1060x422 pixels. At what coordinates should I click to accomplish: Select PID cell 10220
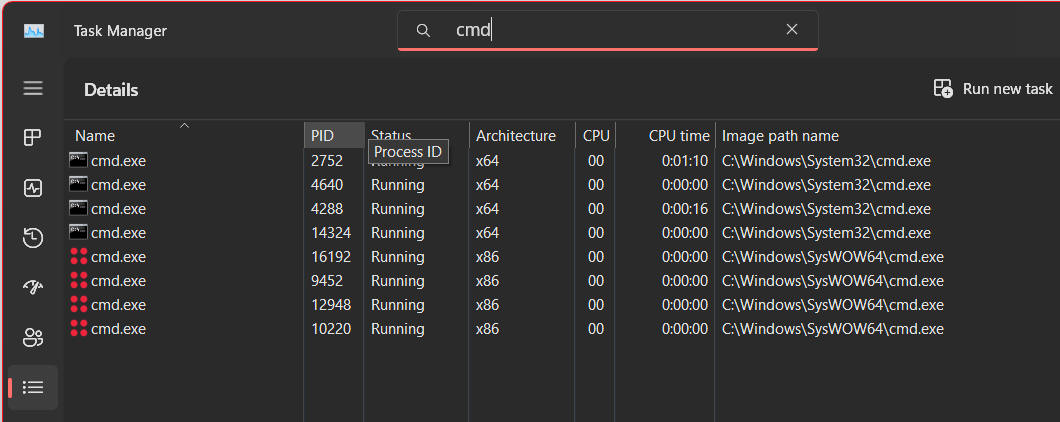[331, 329]
